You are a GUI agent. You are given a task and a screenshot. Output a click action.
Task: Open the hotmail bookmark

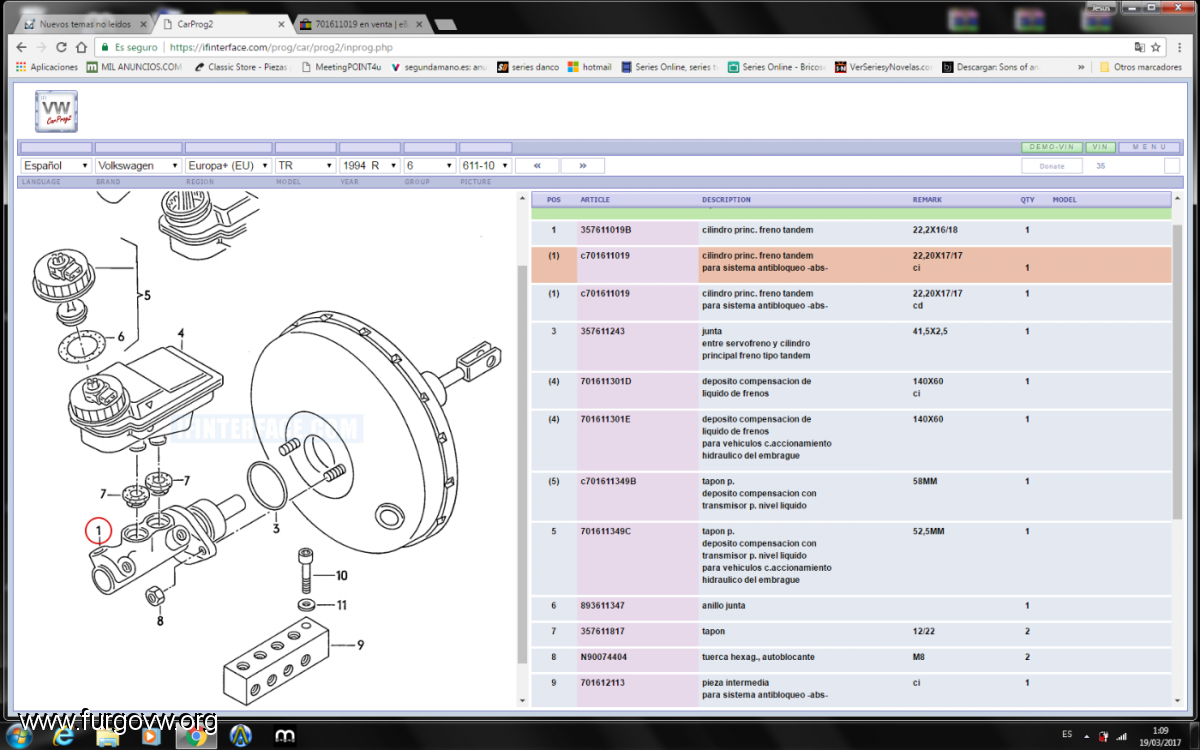point(590,67)
